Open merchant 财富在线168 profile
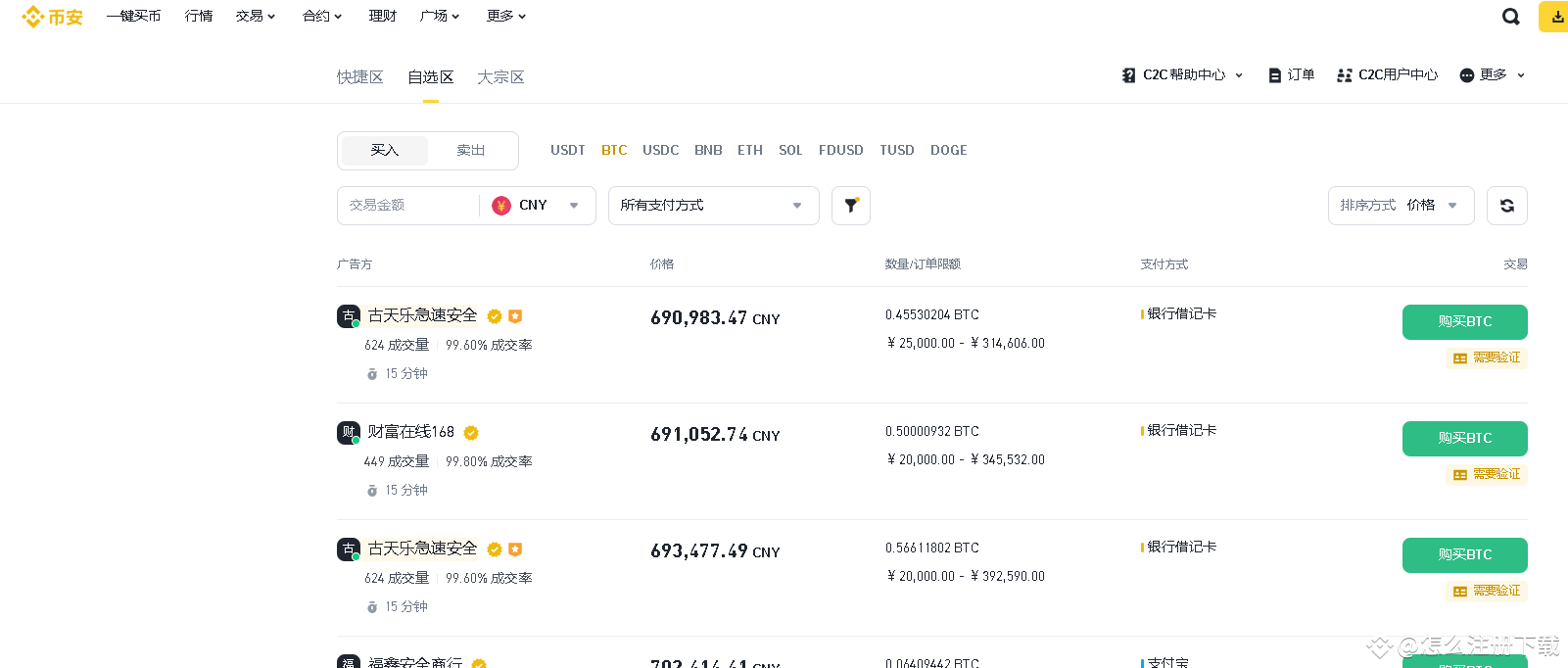The image size is (1568, 668). pyautogui.click(x=411, y=432)
